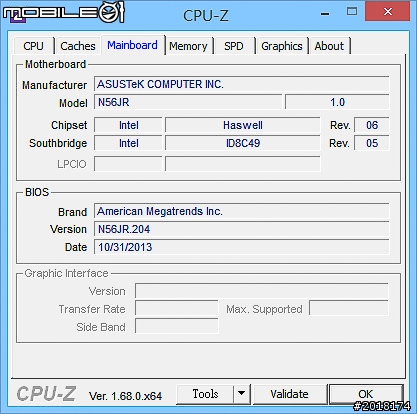The image size is (417, 414).
Task: Click the N56JR model field
Action: 188,102
